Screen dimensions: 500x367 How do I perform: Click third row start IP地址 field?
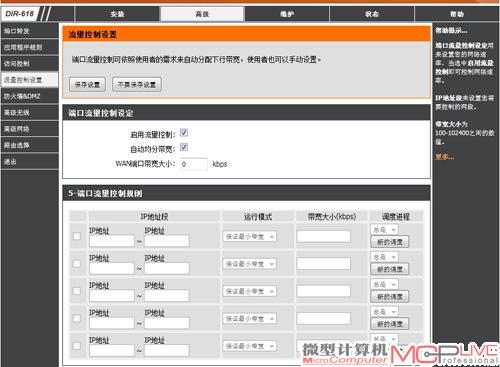pyautogui.click(x=112, y=295)
